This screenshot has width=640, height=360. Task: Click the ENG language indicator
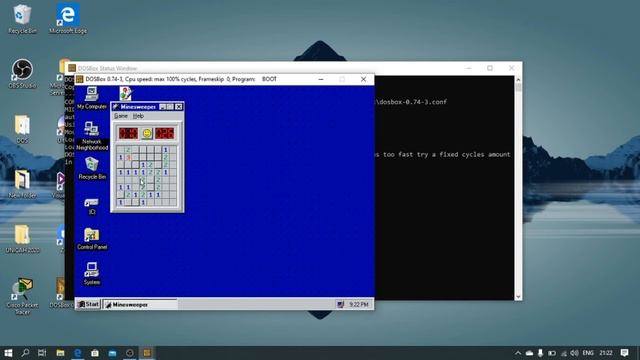(x=588, y=353)
